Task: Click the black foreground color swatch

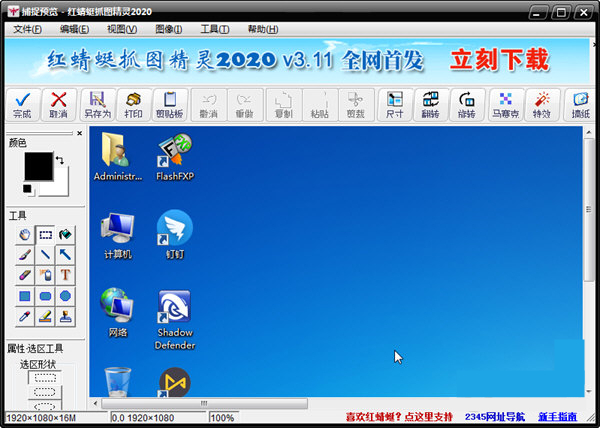Action: click(38, 167)
